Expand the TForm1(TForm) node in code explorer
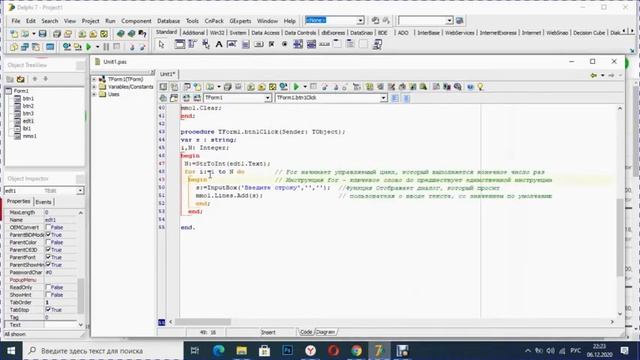Viewport: 640px width, 360px height. pyautogui.click(x=94, y=79)
